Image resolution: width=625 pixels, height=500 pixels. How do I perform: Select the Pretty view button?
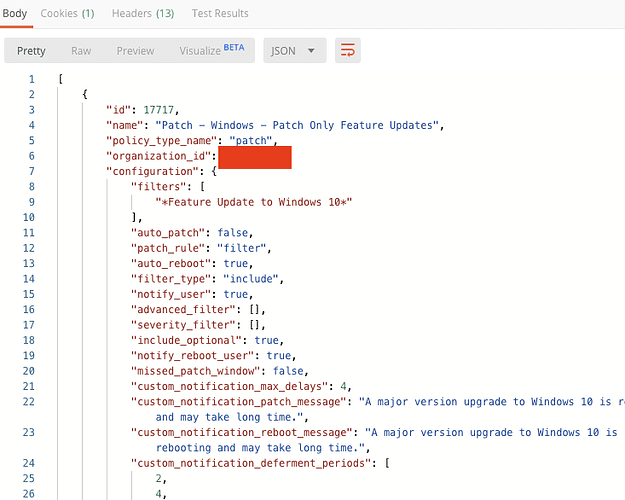click(31, 51)
